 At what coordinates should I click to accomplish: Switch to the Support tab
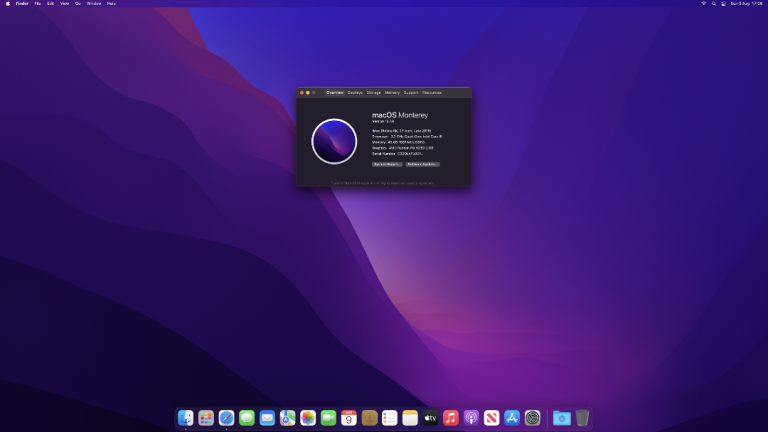click(411, 93)
